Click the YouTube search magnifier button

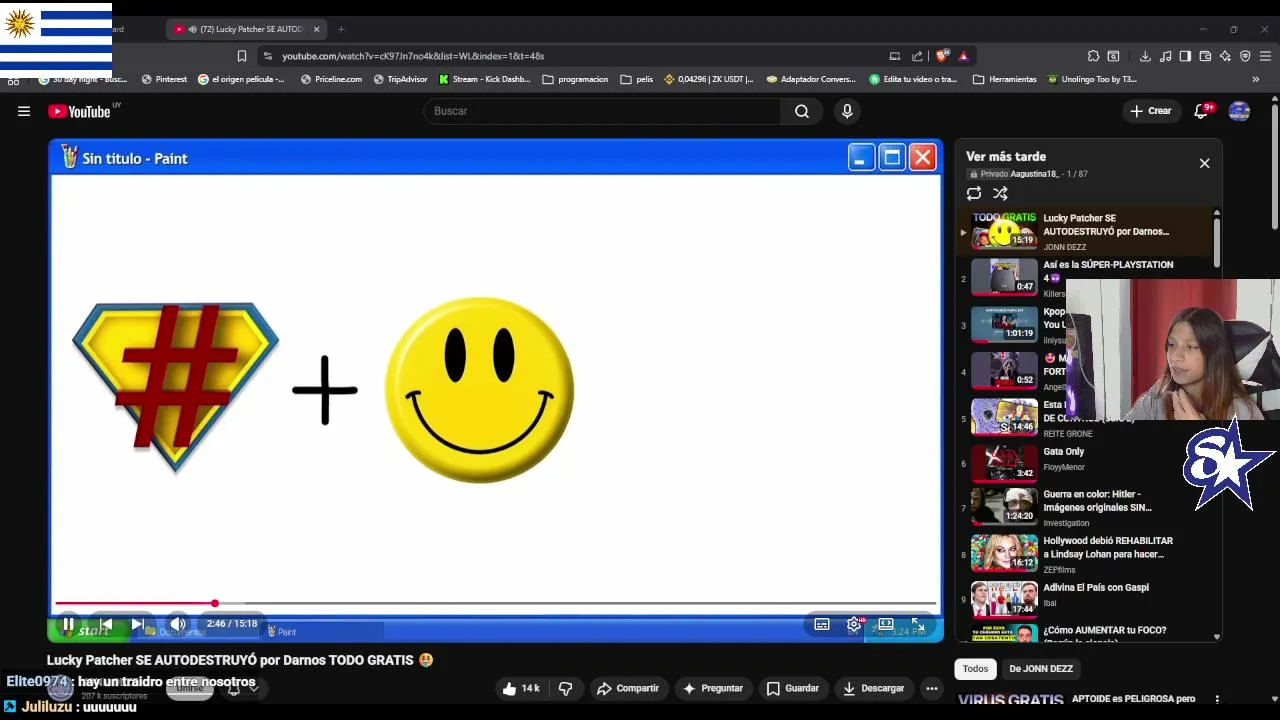pos(802,111)
